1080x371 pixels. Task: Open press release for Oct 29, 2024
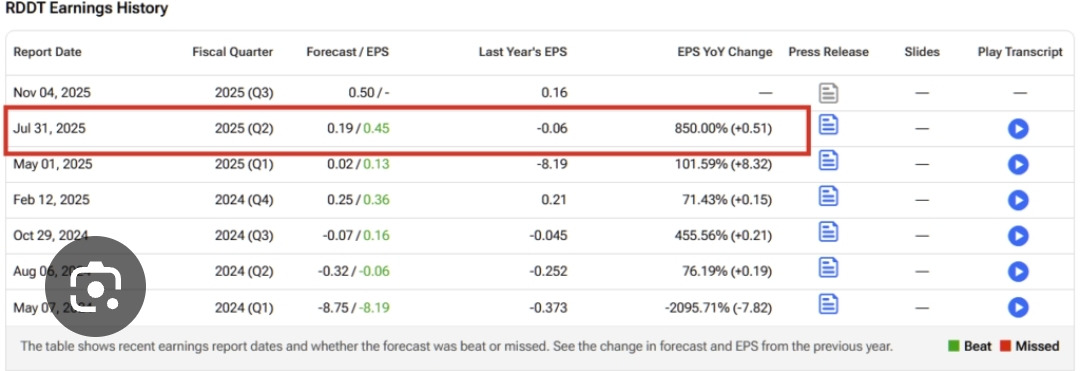click(829, 232)
